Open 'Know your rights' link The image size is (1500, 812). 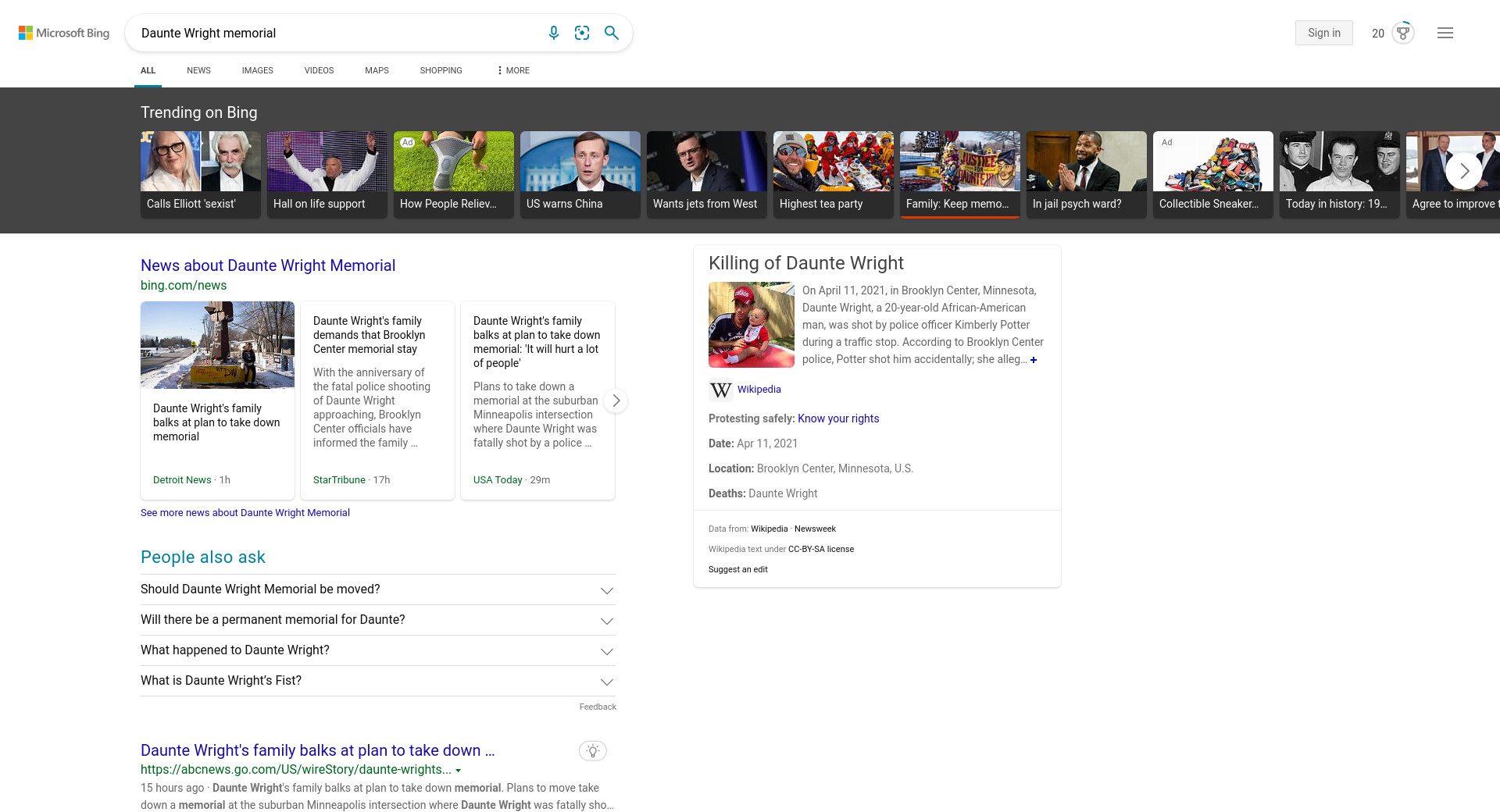pos(837,418)
